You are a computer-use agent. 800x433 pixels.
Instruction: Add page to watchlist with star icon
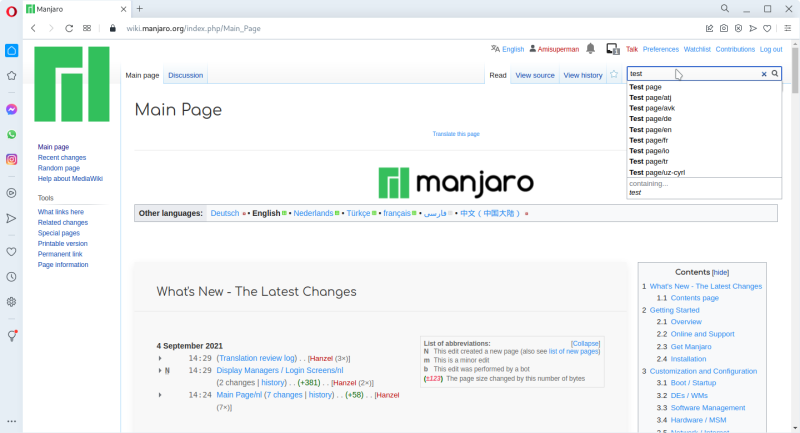tap(614, 74)
